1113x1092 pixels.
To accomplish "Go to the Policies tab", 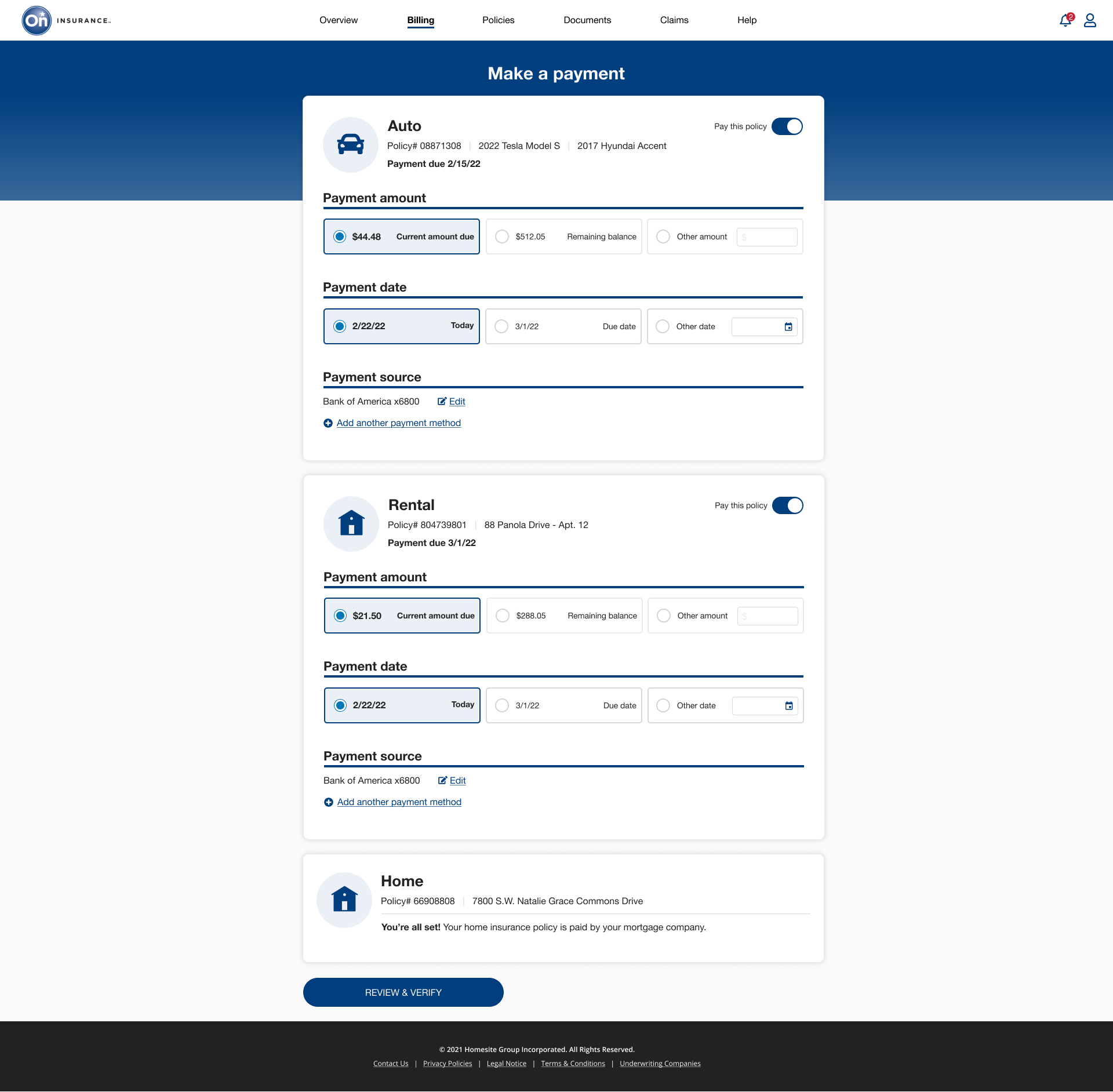I will click(x=498, y=20).
